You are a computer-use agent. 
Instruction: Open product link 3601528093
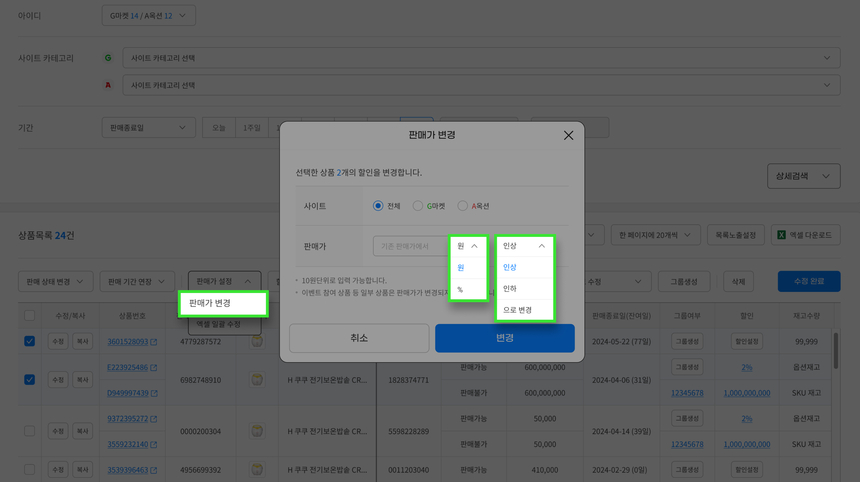[128, 342]
